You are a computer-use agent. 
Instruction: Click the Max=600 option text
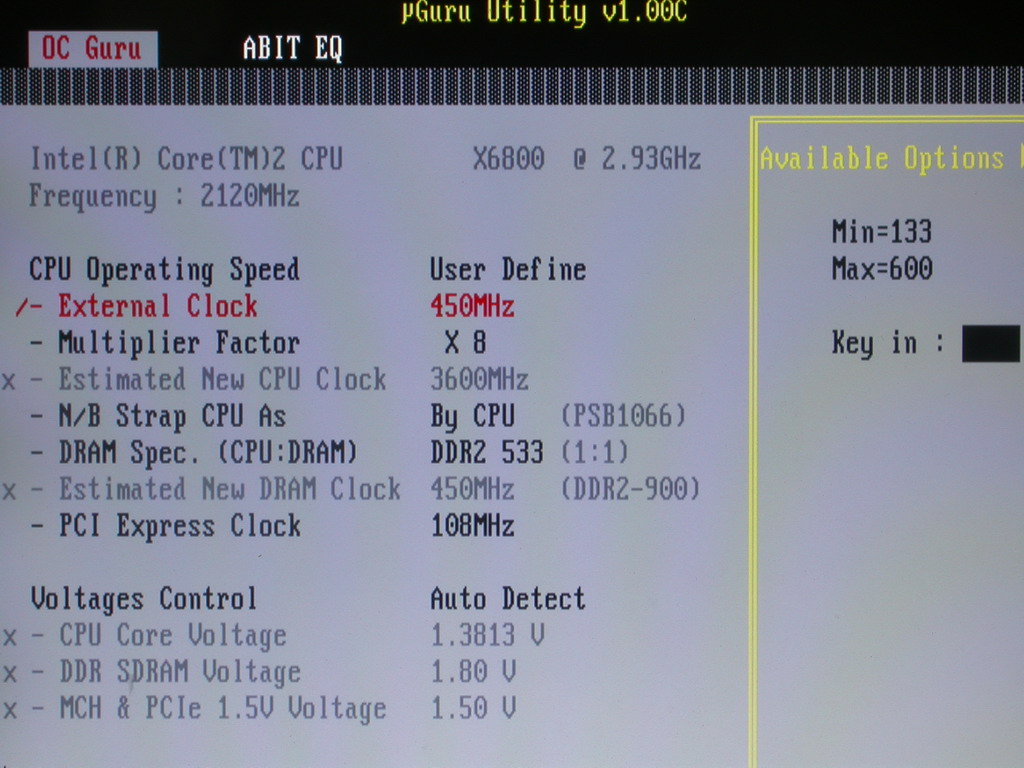pos(882,269)
